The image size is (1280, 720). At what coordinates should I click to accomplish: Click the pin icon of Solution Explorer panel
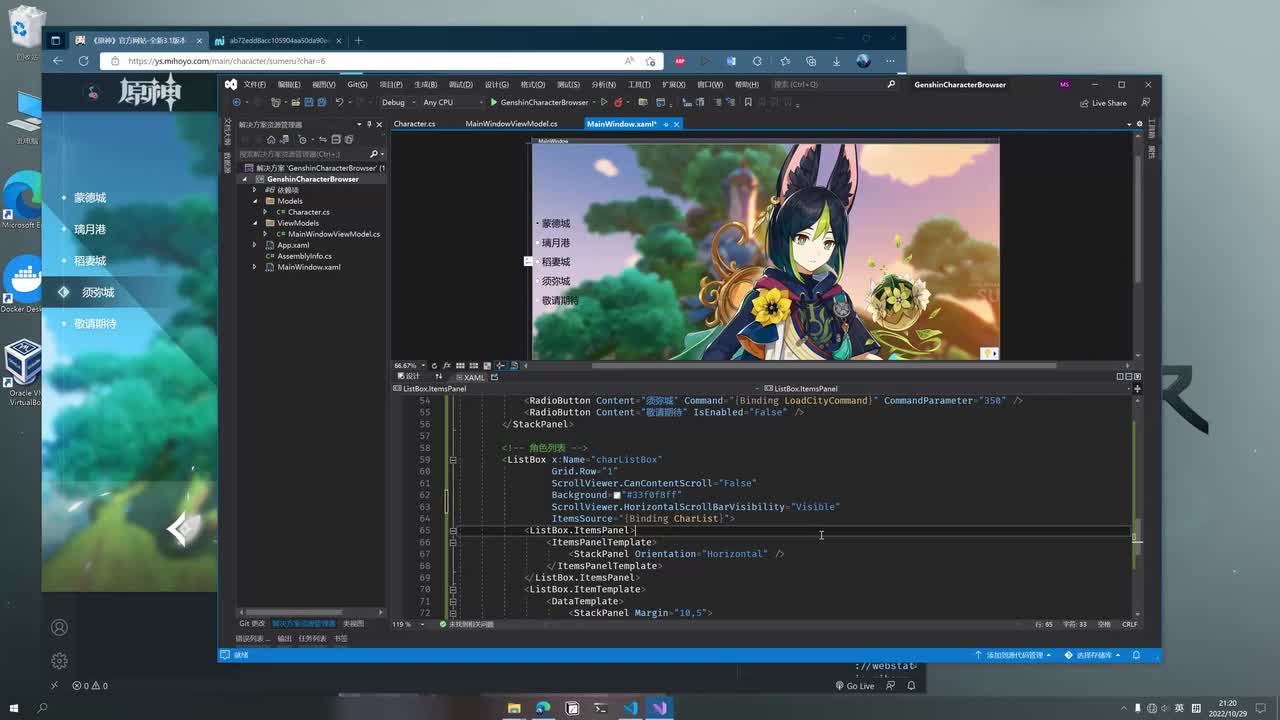point(370,124)
